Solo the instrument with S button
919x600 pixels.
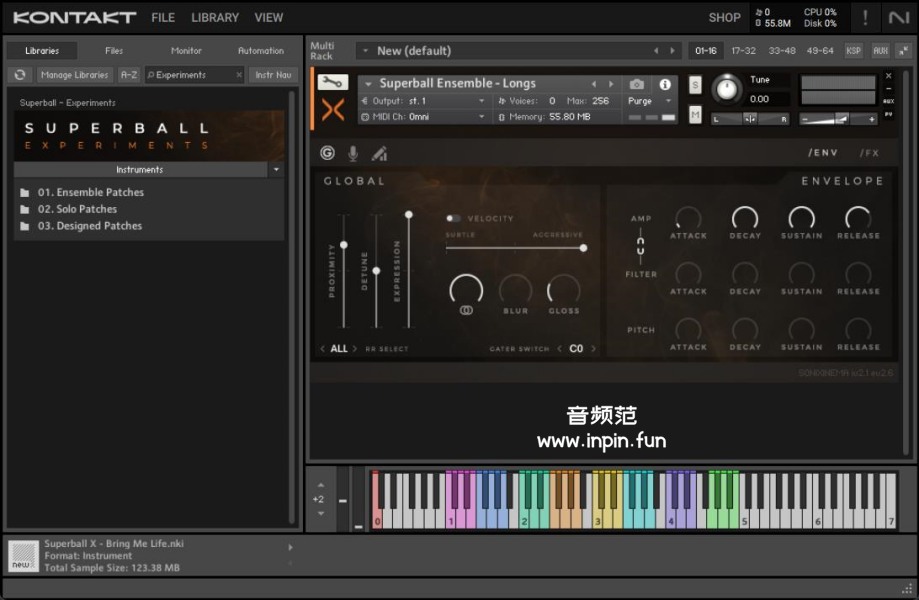pyautogui.click(x=695, y=85)
